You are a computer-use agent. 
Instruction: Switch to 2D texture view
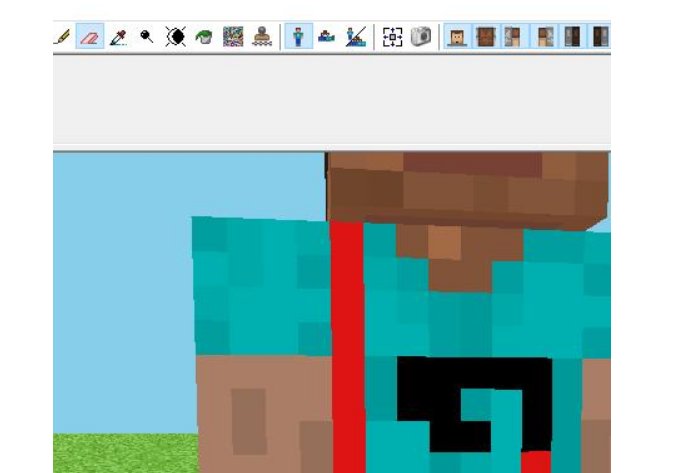(x=326, y=37)
